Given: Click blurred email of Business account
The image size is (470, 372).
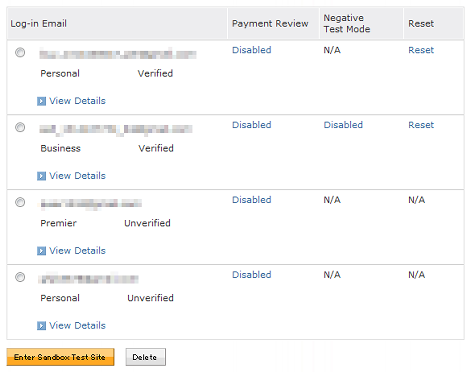Looking at the screenshot, I should point(116,129).
